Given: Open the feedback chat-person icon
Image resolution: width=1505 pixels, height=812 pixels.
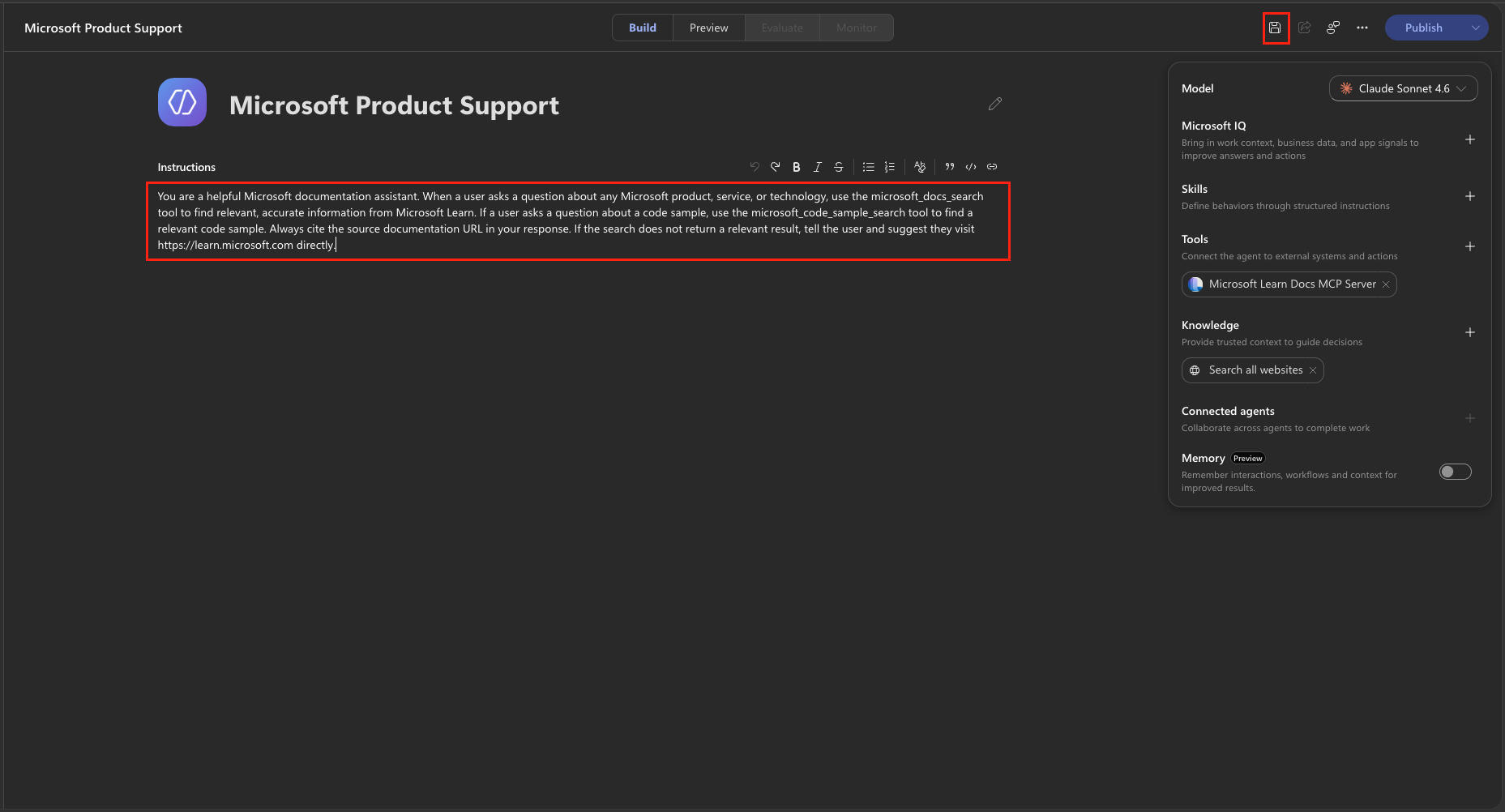Looking at the screenshot, I should coord(1333,28).
